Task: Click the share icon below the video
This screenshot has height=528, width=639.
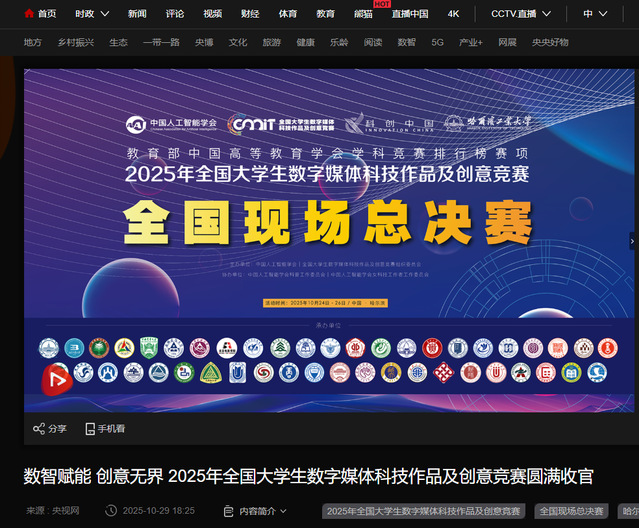Action: coord(39,429)
